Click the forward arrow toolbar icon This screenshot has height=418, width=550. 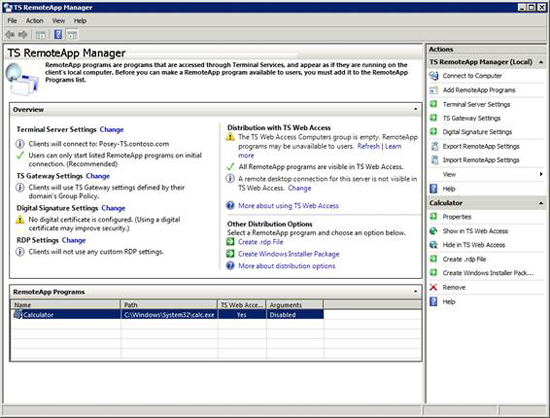pos(23,35)
